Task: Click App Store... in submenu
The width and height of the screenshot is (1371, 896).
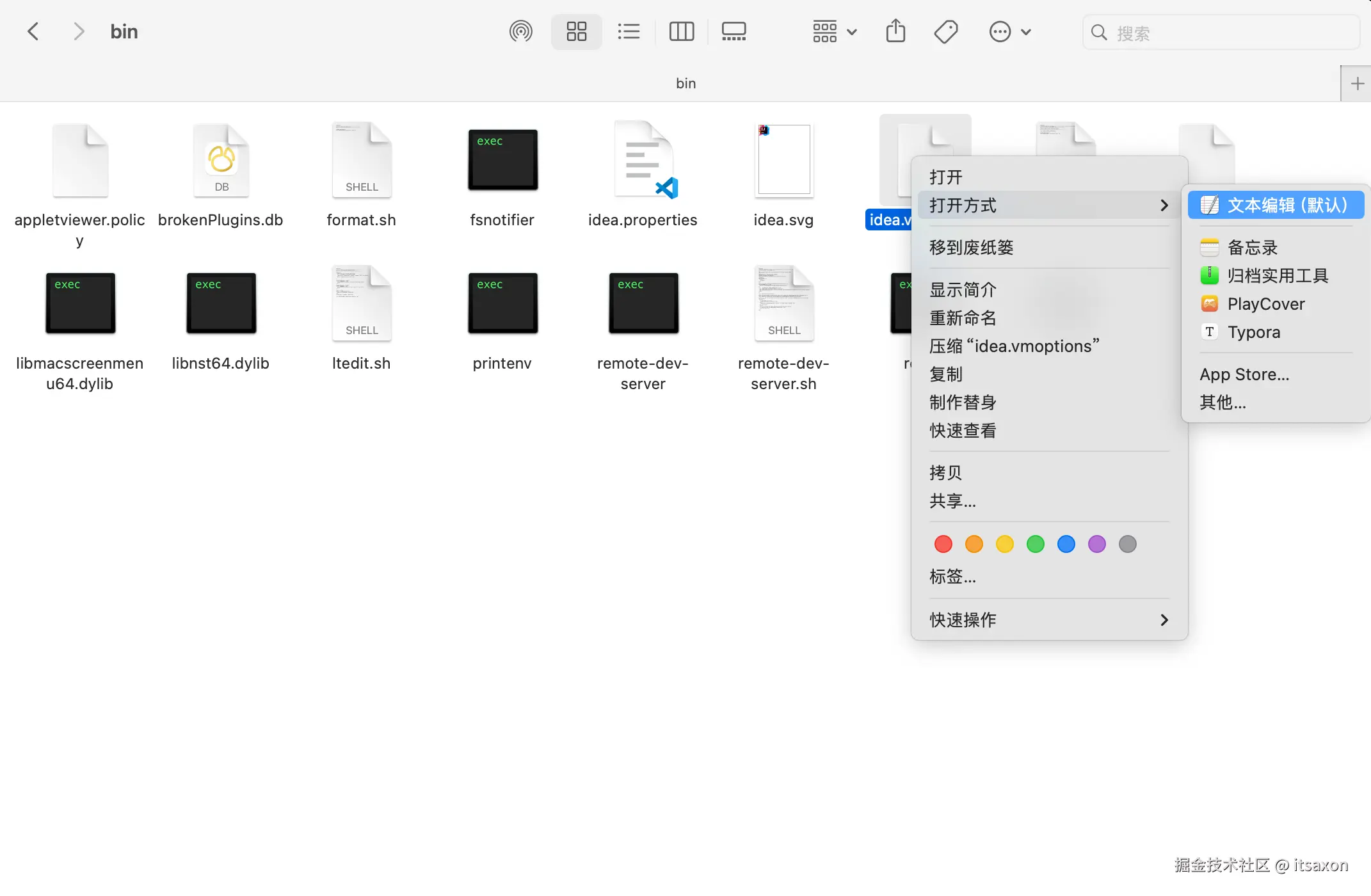Action: coord(1244,374)
